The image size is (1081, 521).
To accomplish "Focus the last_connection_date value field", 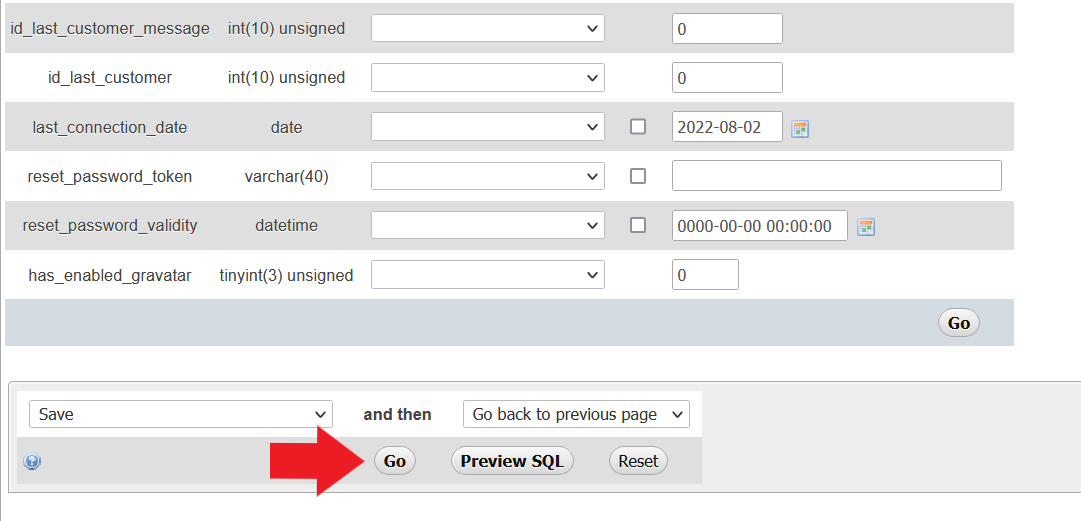I will [727, 127].
